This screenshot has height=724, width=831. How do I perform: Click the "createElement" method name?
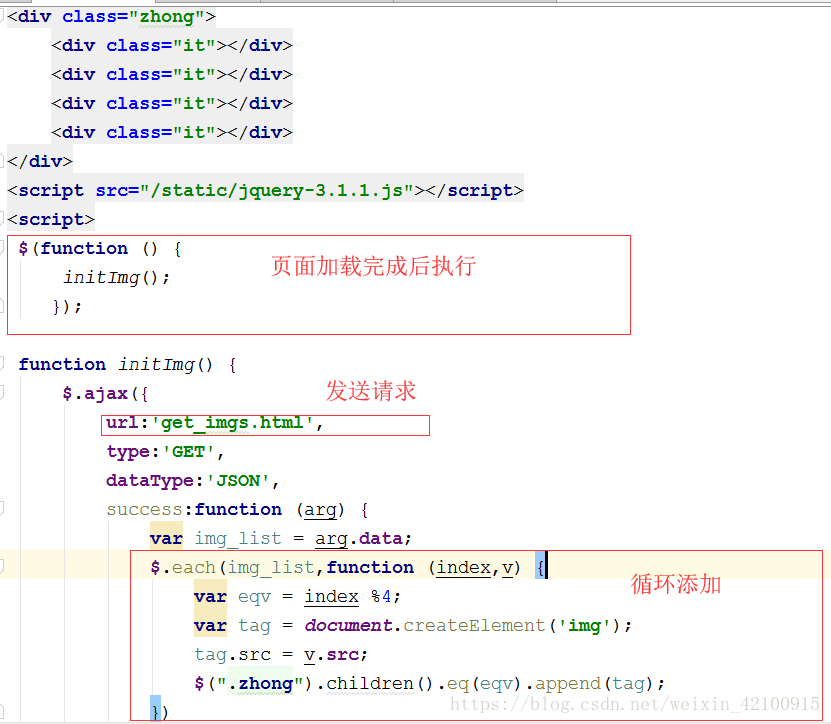[474, 625]
